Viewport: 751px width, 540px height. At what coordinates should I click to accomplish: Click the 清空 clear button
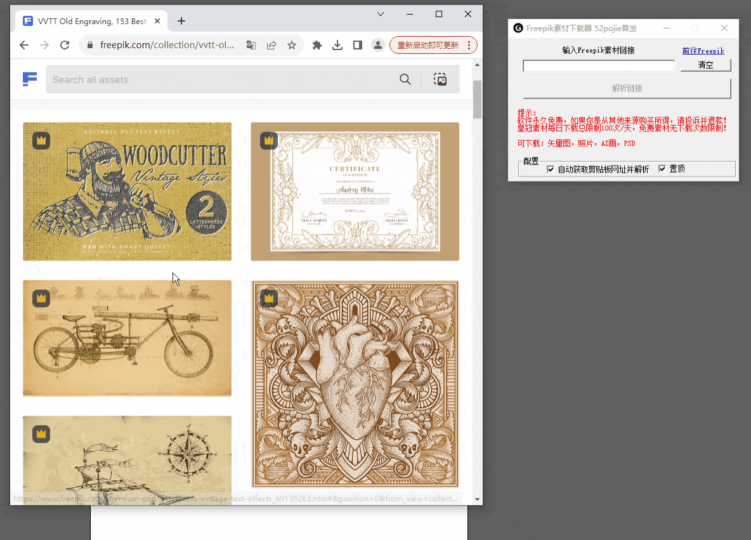[x=705, y=65]
